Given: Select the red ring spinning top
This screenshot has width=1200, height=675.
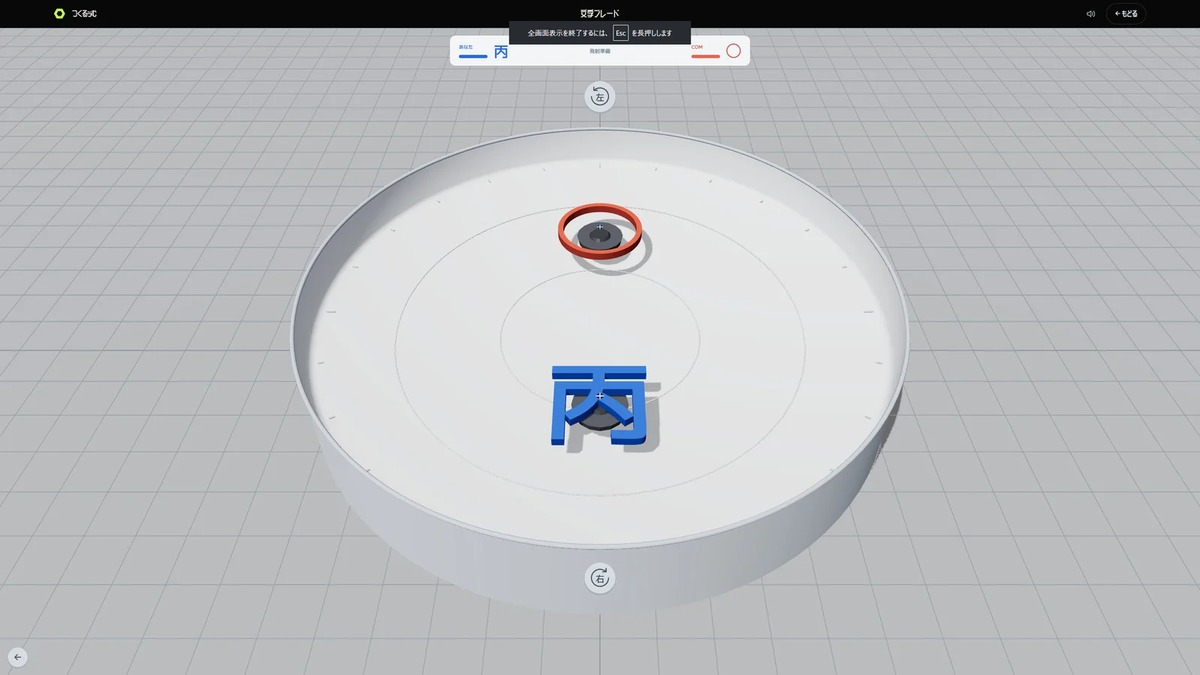Looking at the screenshot, I should tap(600, 232).
